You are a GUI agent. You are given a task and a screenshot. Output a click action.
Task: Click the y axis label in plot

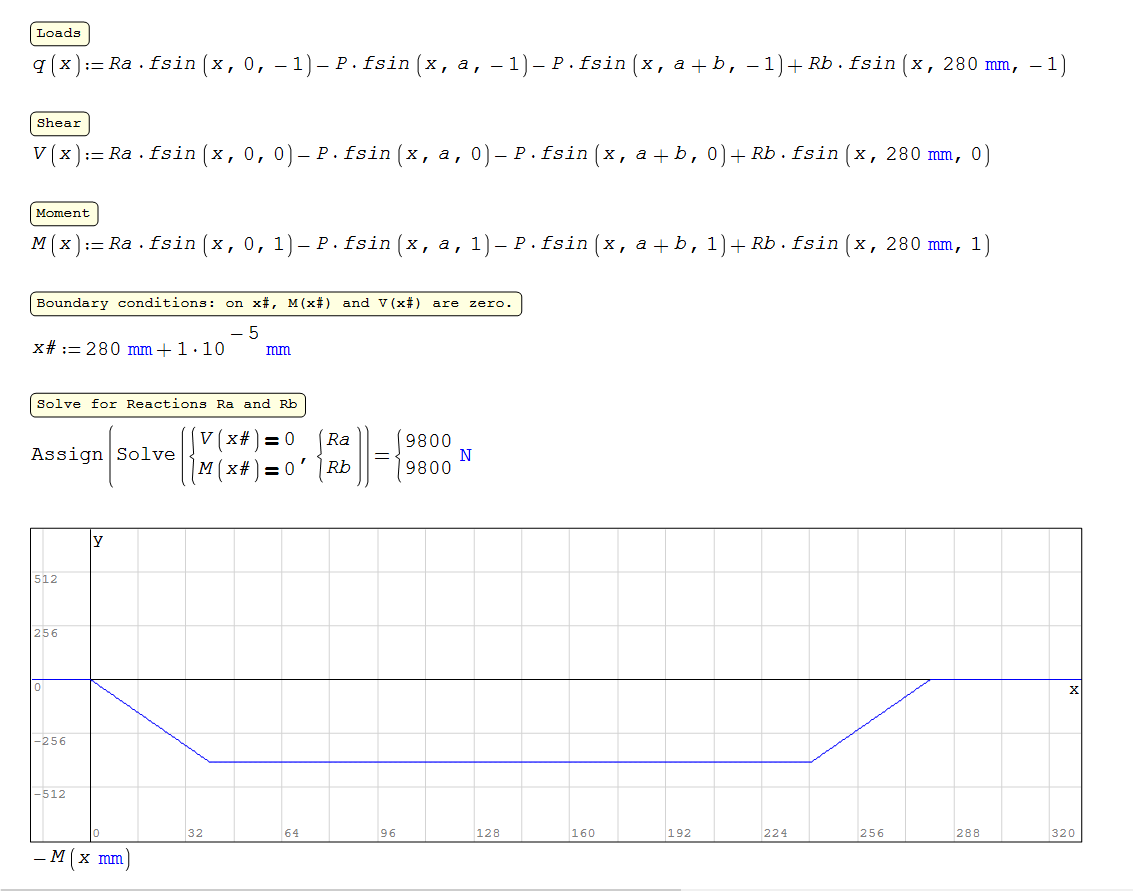pos(98,540)
